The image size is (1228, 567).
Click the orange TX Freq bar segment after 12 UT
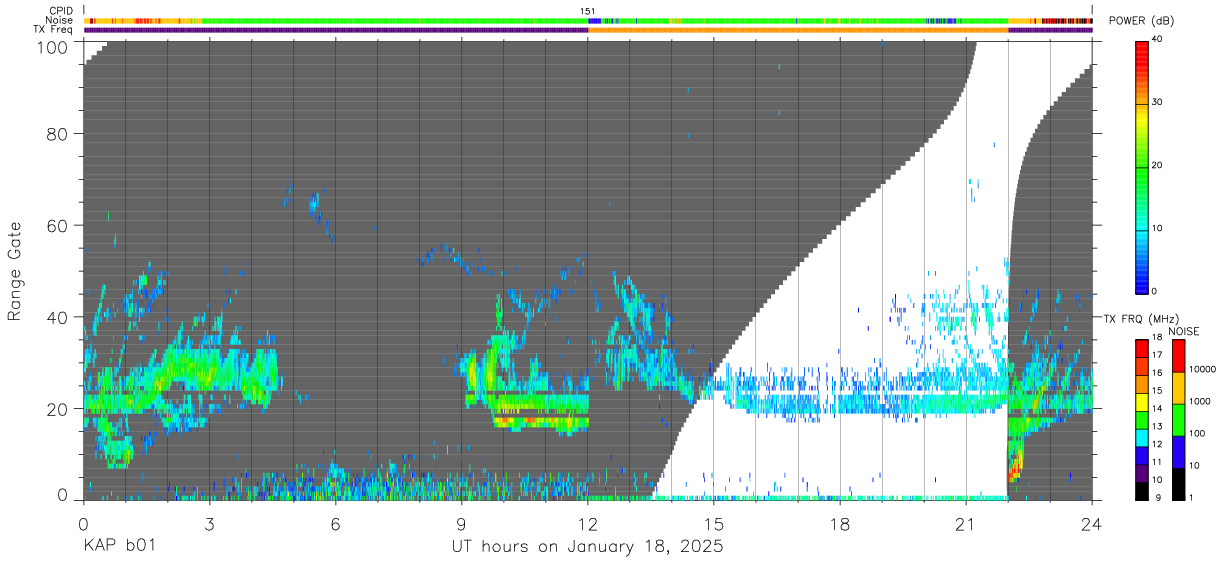[x=798, y=30]
